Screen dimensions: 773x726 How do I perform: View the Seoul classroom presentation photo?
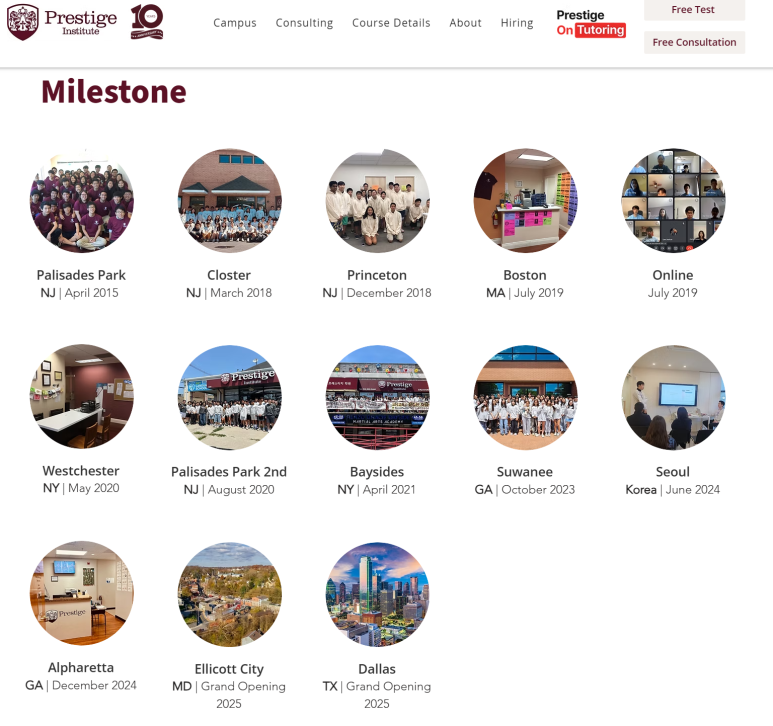673,397
